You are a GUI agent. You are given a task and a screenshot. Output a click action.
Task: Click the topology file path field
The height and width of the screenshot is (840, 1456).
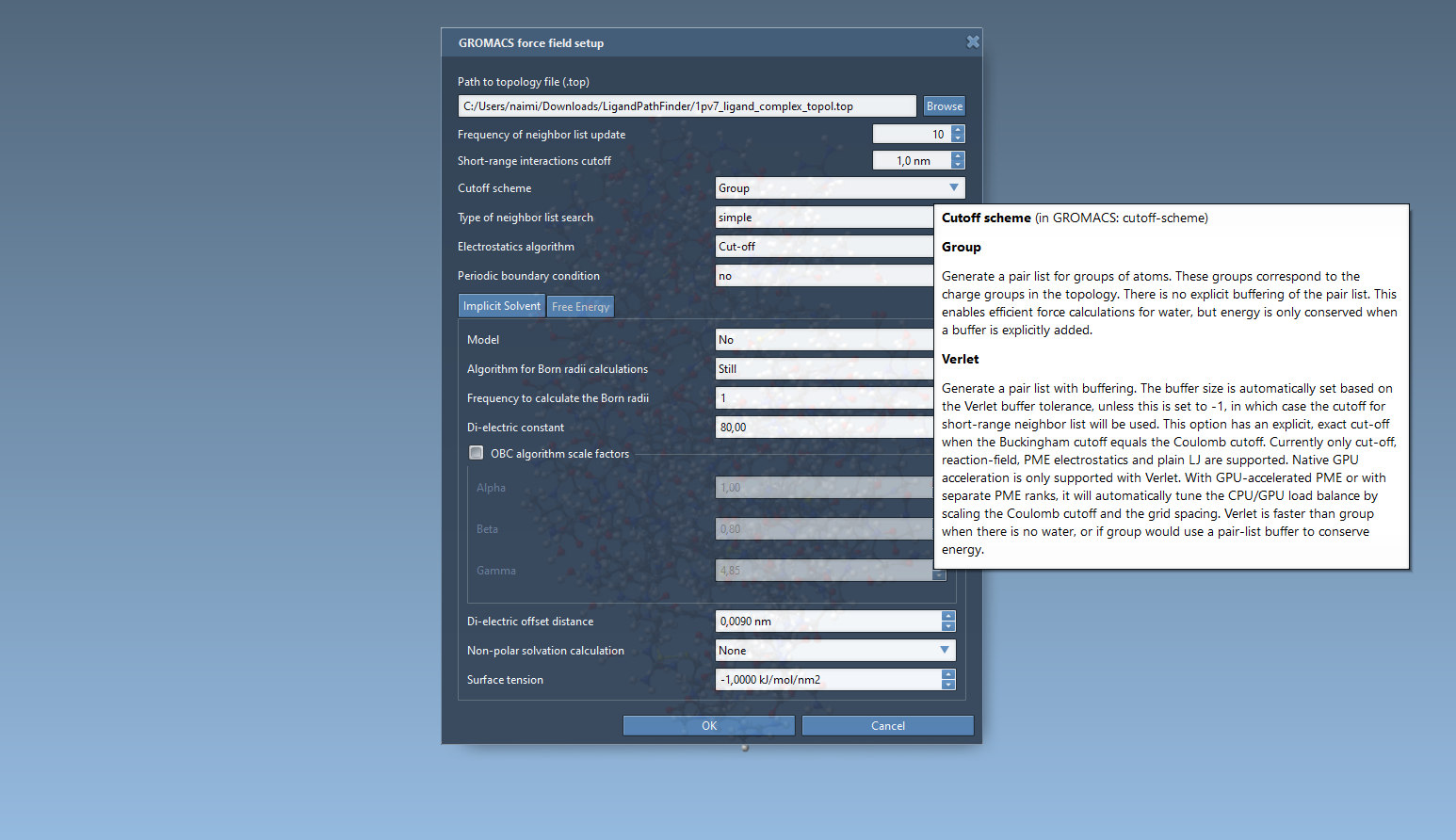687,106
